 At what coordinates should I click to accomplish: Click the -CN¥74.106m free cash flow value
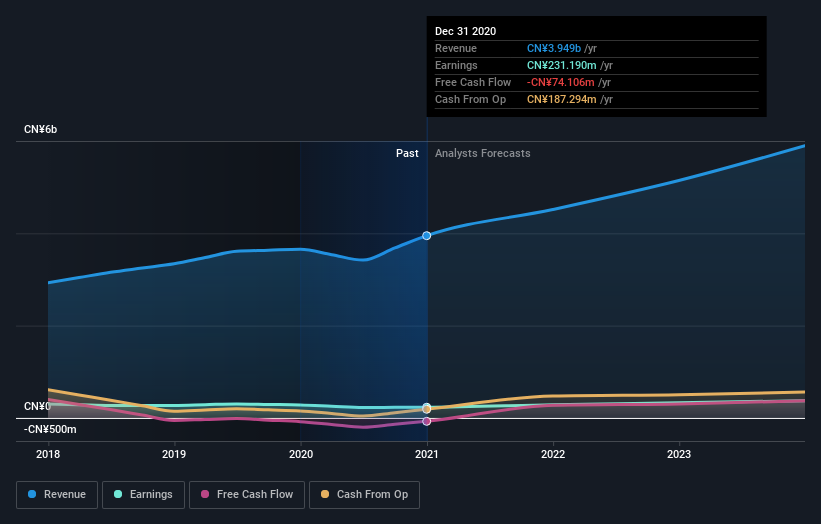tap(560, 82)
